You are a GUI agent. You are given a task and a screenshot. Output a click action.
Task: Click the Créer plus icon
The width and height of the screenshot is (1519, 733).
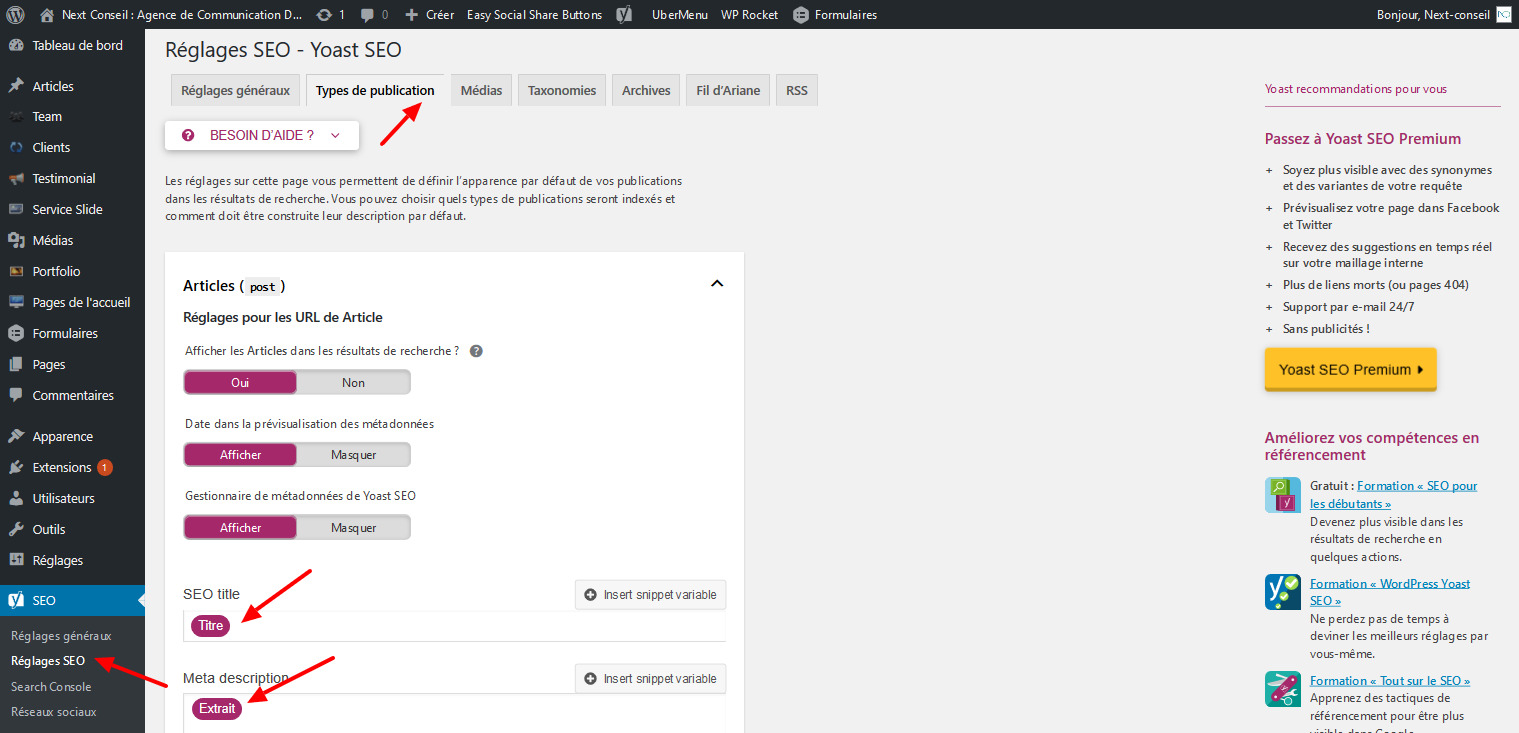click(412, 15)
